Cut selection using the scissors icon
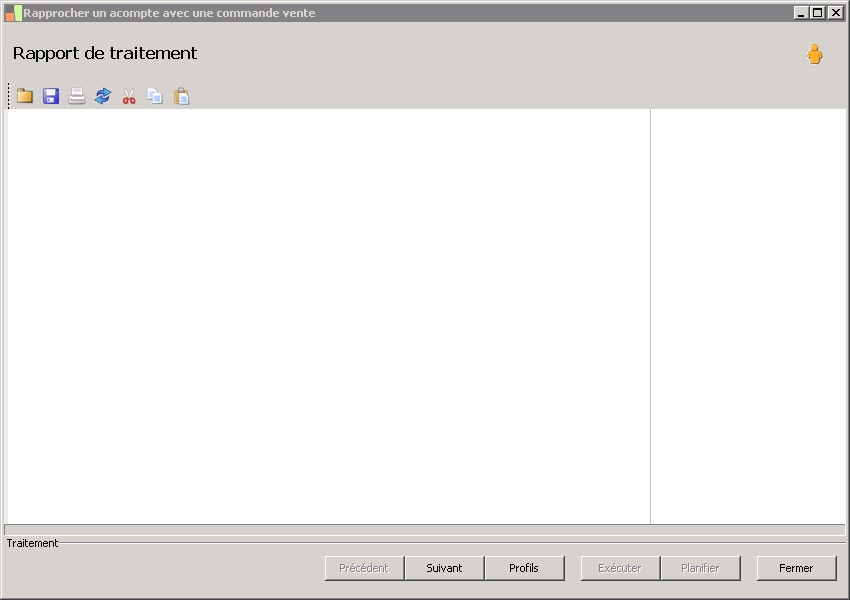This screenshot has height=600, width=850. coord(129,96)
